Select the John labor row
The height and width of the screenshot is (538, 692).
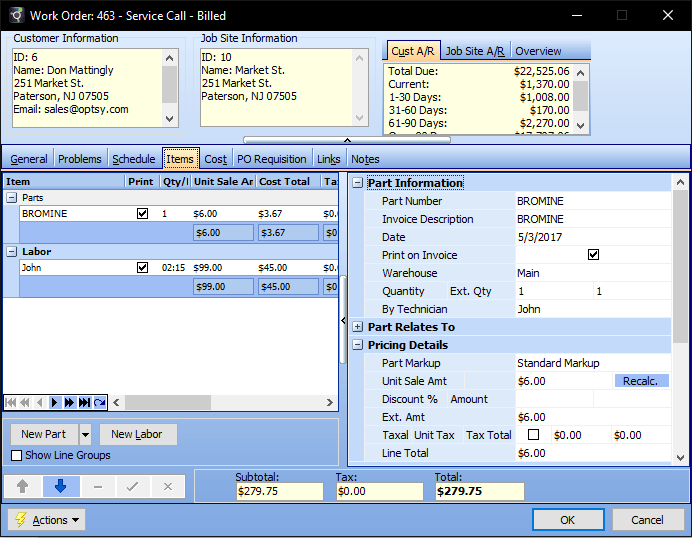point(178,267)
